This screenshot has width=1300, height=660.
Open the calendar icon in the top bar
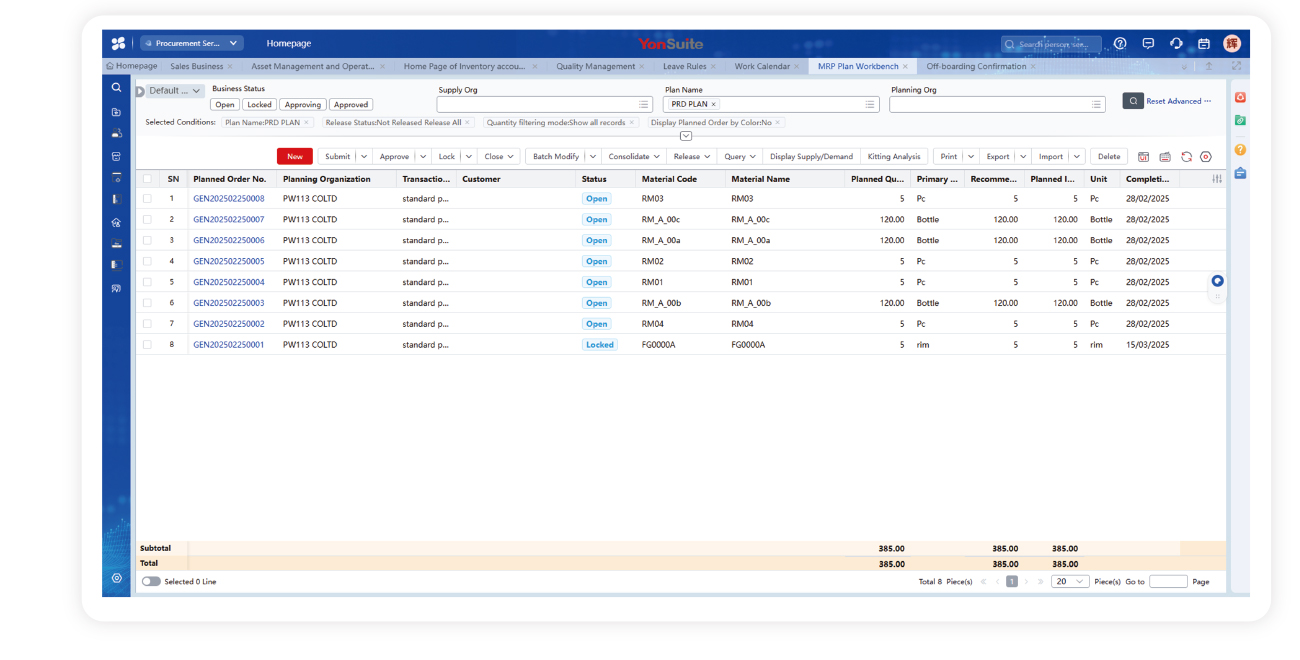point(1204,44)
